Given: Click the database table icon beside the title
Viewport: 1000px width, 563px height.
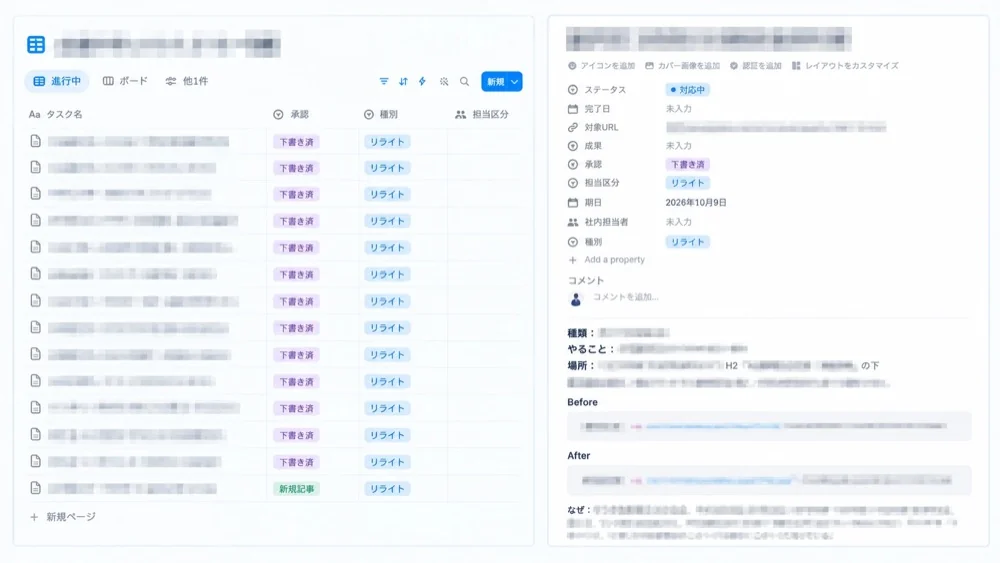Looking at the screenshot, I should pyautogui.click(x=36, y=45).
